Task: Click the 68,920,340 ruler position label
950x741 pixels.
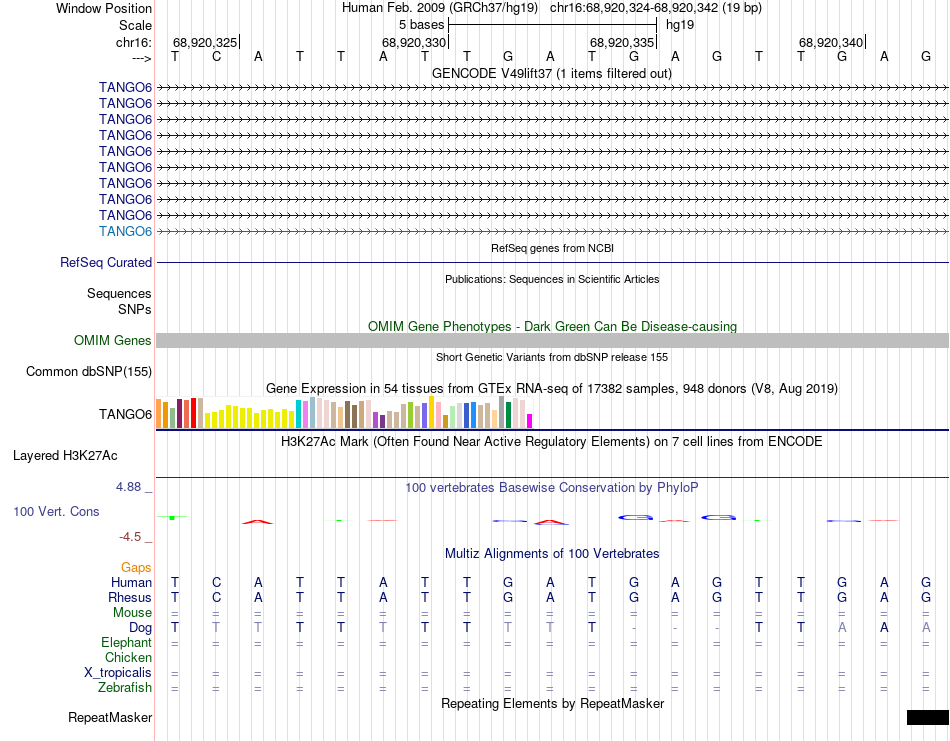Action: coord(831,42)
